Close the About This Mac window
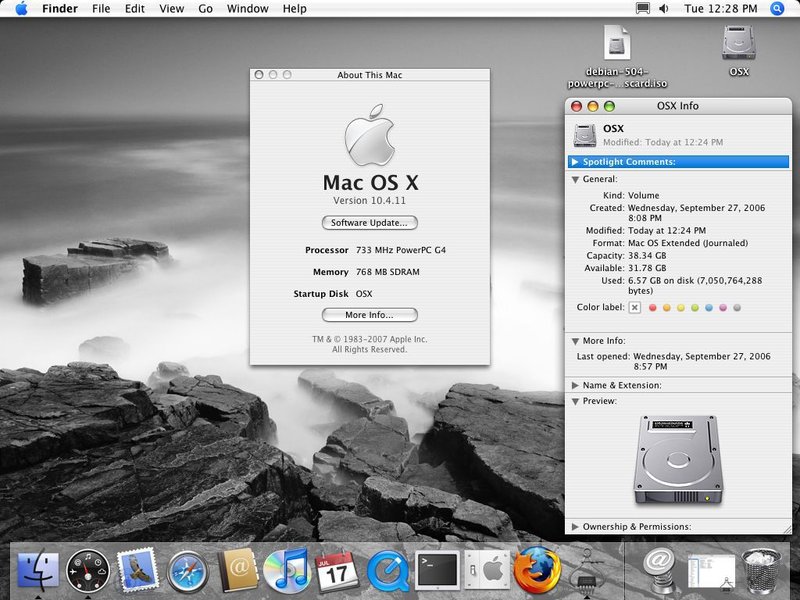 259,75
